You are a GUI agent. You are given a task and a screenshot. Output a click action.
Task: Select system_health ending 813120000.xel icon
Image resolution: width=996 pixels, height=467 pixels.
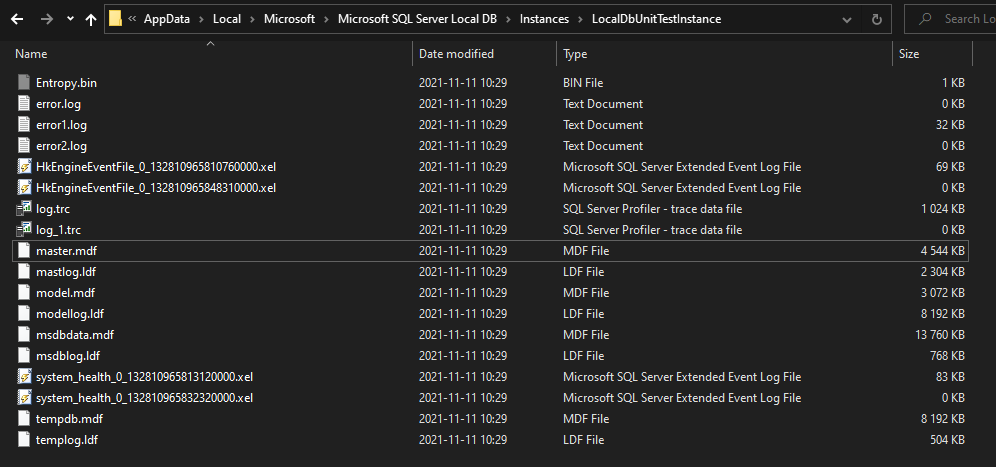[x=24, y=377]
